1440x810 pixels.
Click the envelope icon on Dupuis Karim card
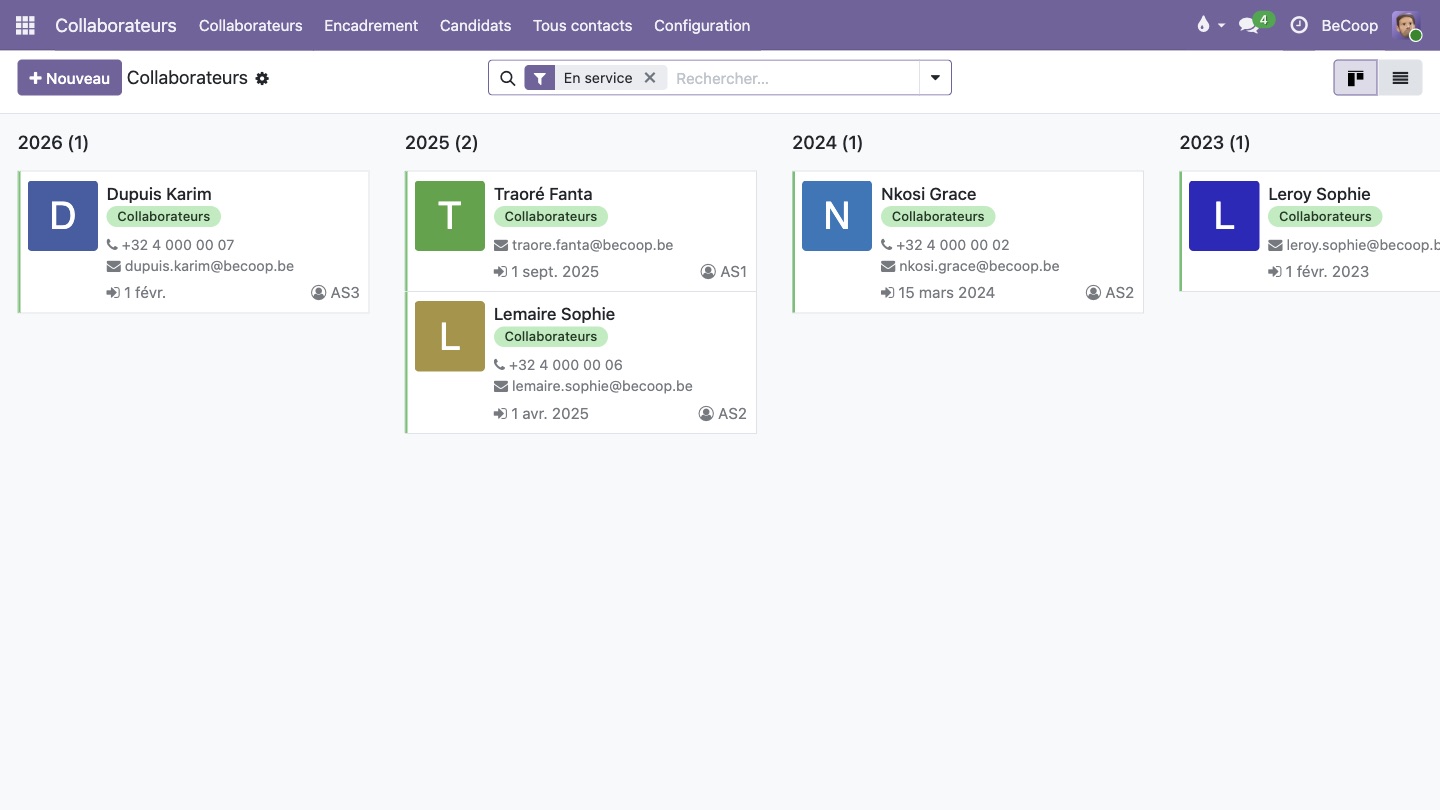(114, 266)
